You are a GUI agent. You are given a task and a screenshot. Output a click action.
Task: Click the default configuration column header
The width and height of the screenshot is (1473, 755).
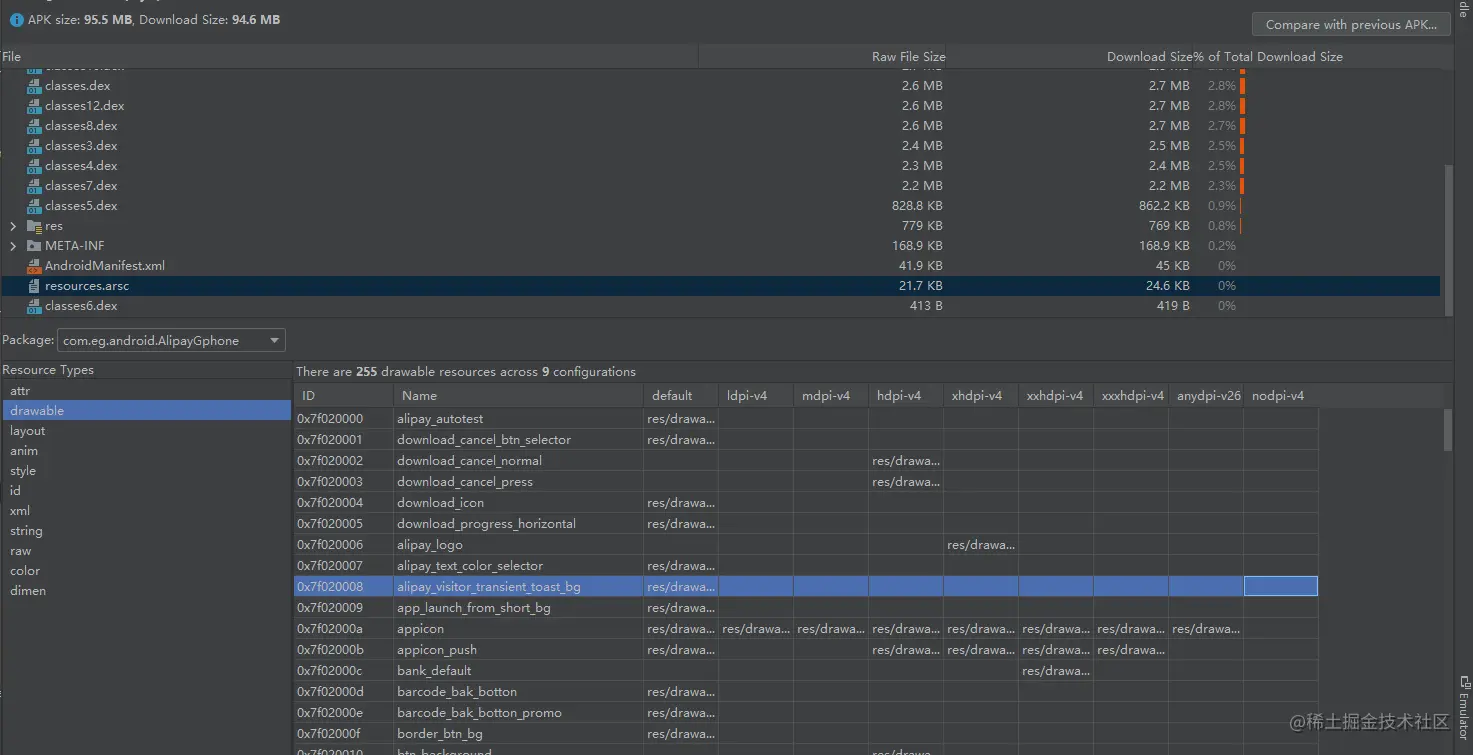click(681, 396)
